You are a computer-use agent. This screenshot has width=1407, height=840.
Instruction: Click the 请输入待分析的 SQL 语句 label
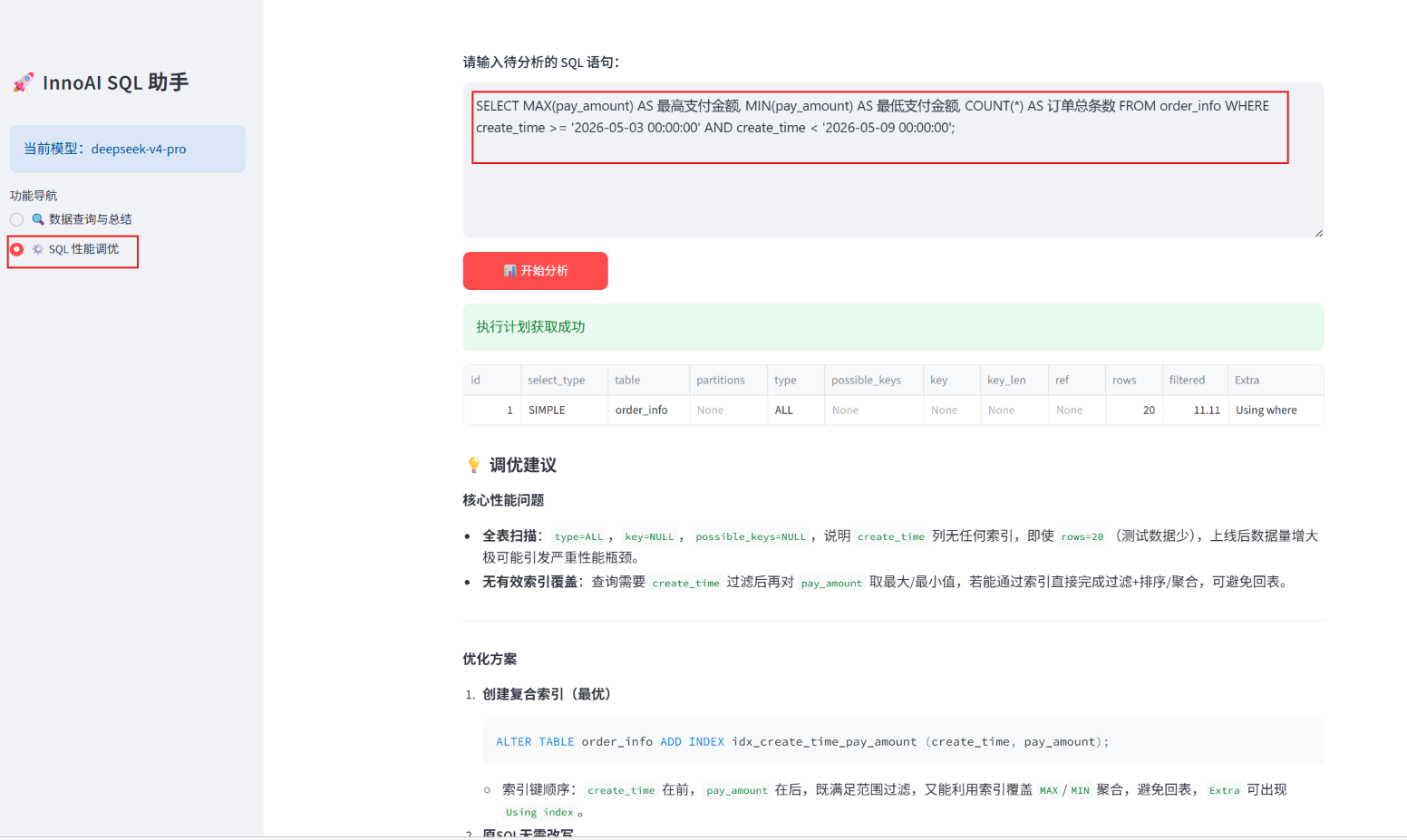point(541,63)
